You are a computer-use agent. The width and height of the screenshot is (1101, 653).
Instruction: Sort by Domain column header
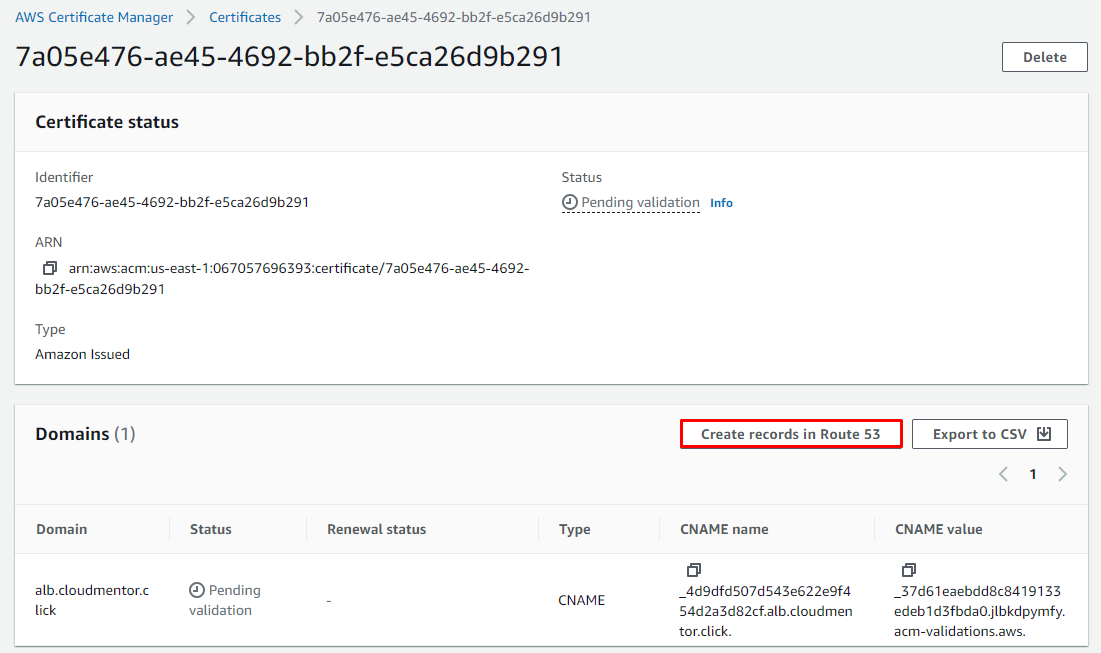pyautogui.click(x=62, y=529)
